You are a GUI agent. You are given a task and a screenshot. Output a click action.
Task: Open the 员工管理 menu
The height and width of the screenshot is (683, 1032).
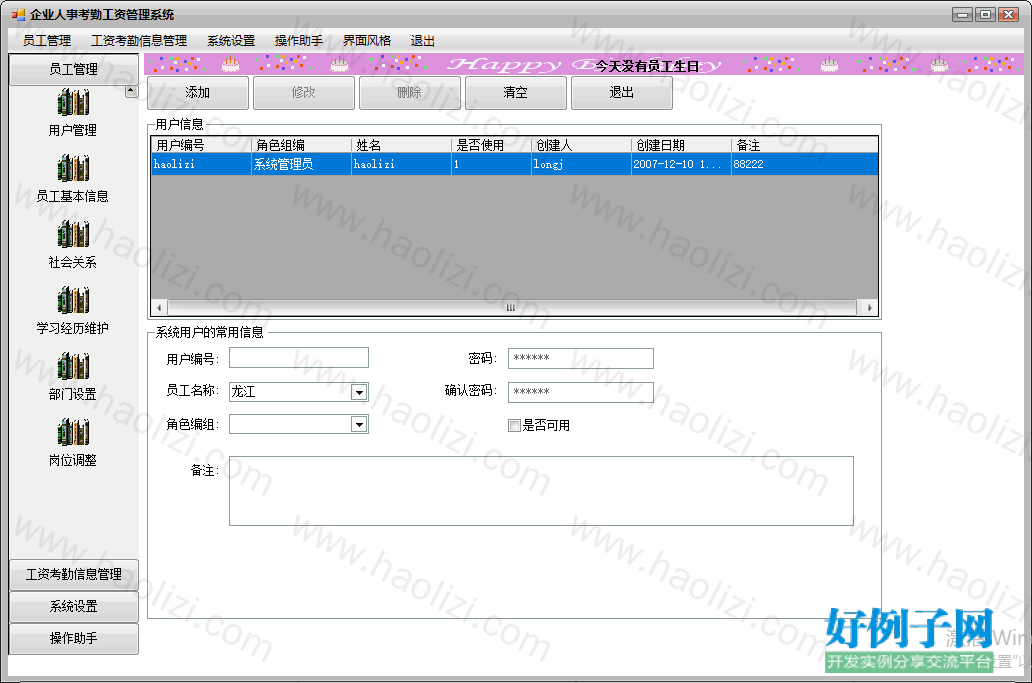coord(47,41)
